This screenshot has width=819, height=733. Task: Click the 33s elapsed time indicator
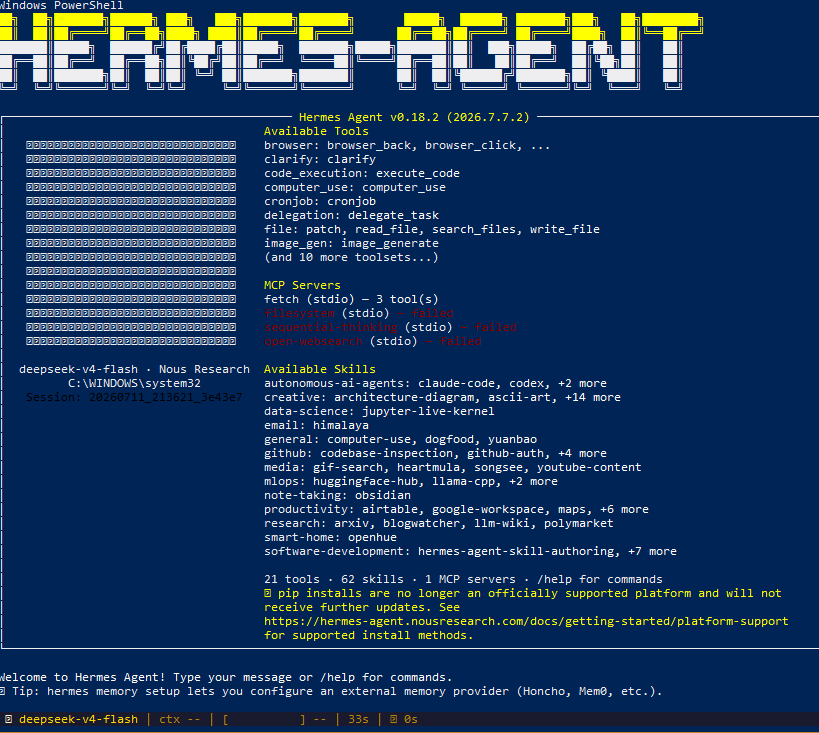pos(358,719)
